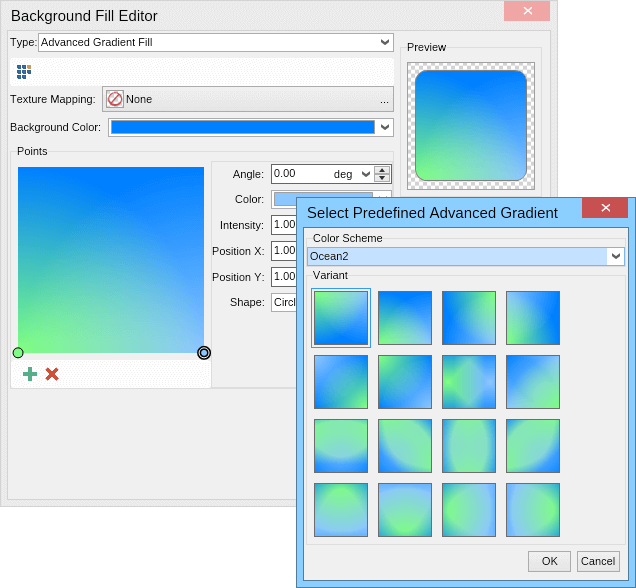The height and width of the screenshot is (588, 636).
Task: Close the Select Predefined Advanced Gradient dialog
Action: pos(604,208)
